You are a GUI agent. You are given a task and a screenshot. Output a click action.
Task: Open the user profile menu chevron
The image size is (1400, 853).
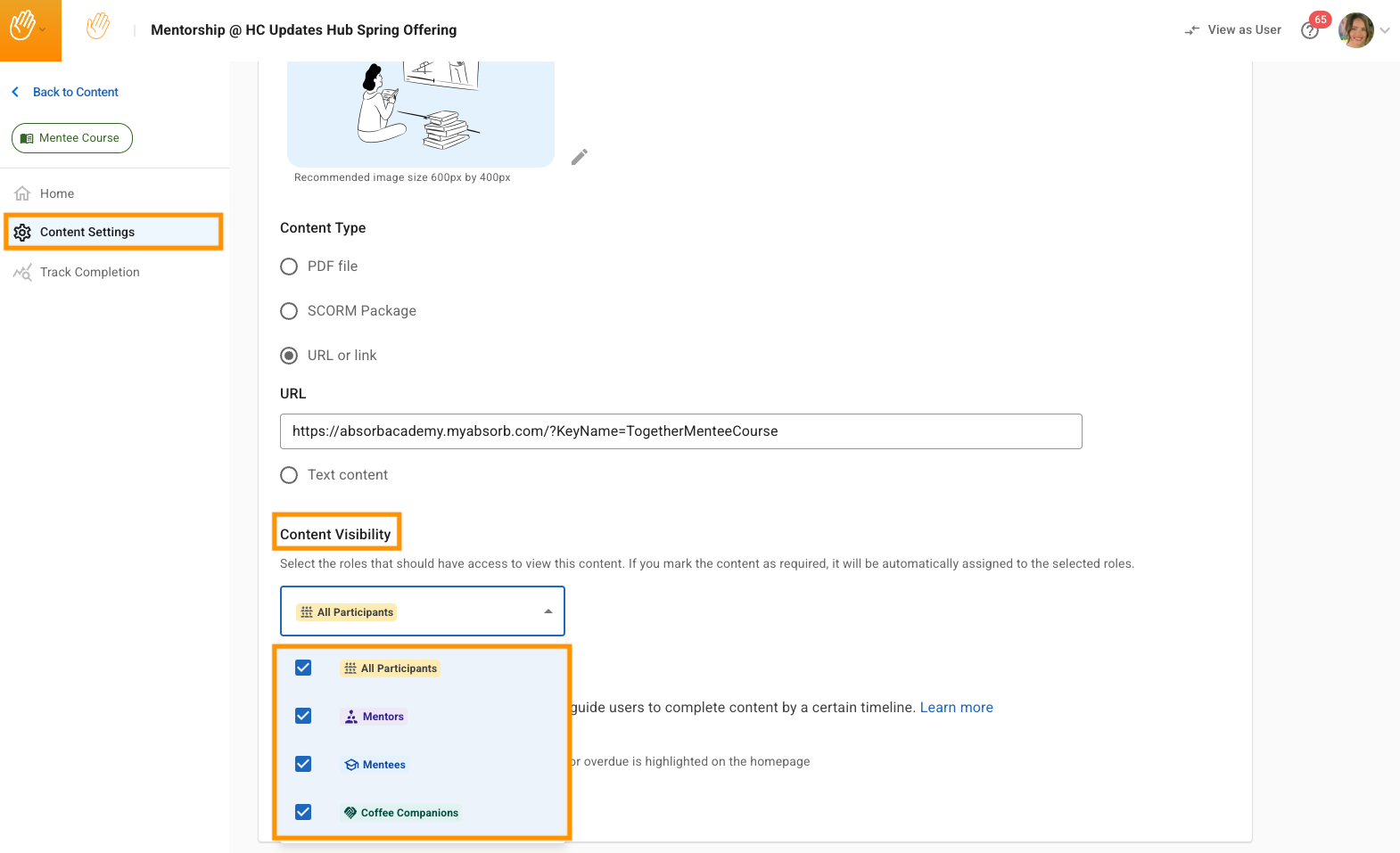click(x=1385, y=30)
